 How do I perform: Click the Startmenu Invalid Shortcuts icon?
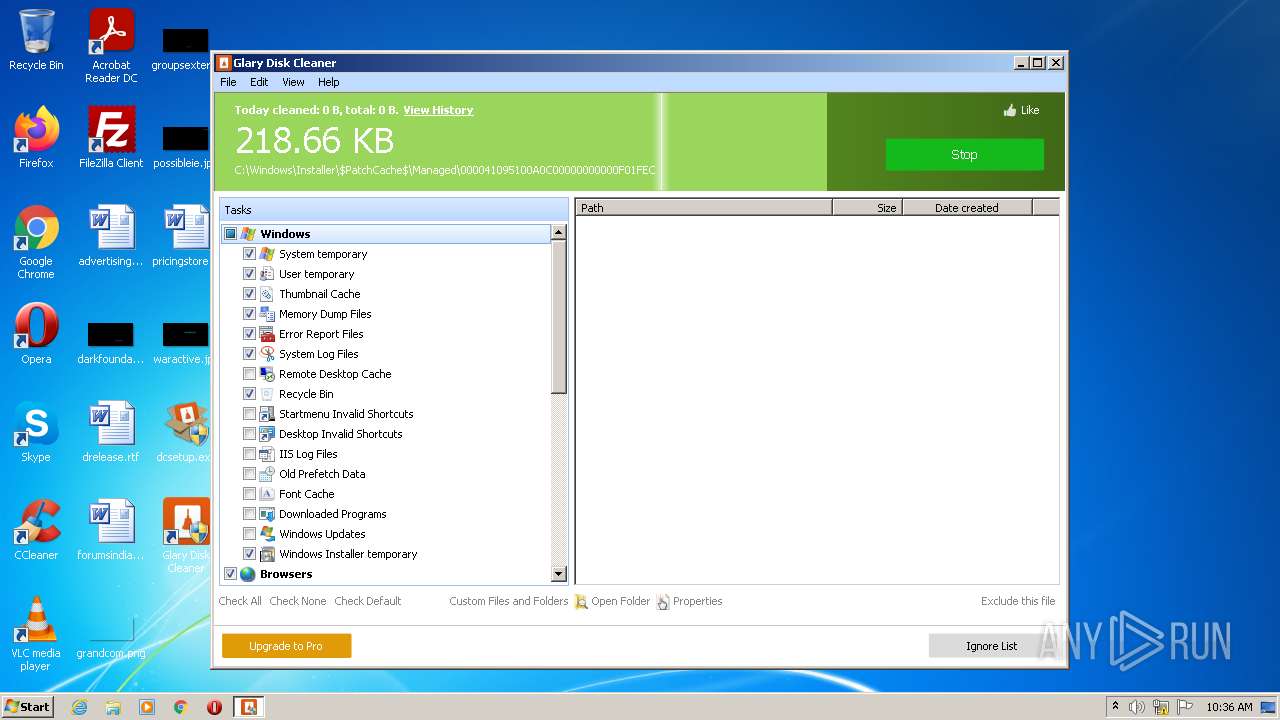pyautogui.click(x=267, y=414)
